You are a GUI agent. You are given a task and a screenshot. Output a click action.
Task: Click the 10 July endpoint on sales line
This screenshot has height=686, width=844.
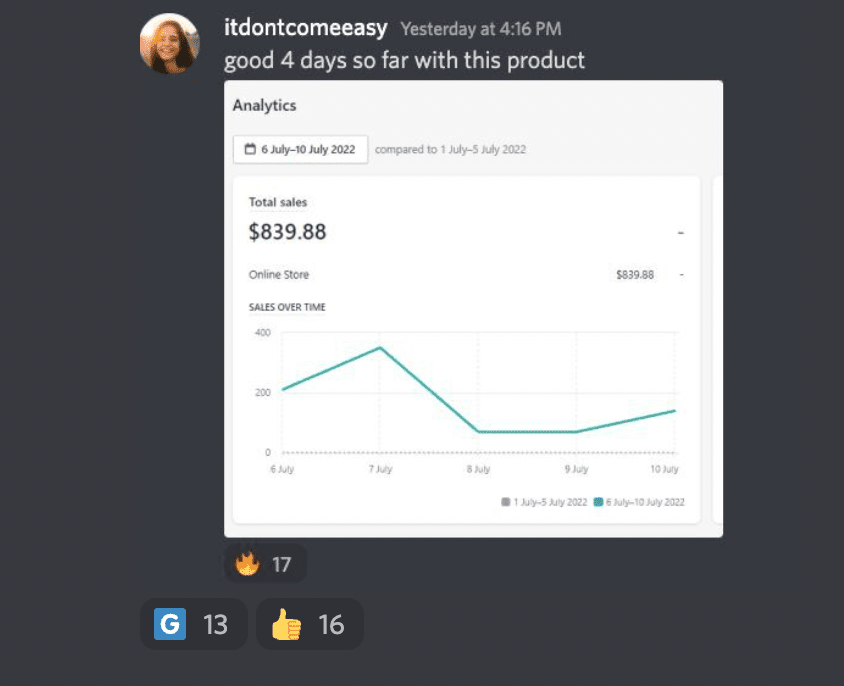(674, 411)
